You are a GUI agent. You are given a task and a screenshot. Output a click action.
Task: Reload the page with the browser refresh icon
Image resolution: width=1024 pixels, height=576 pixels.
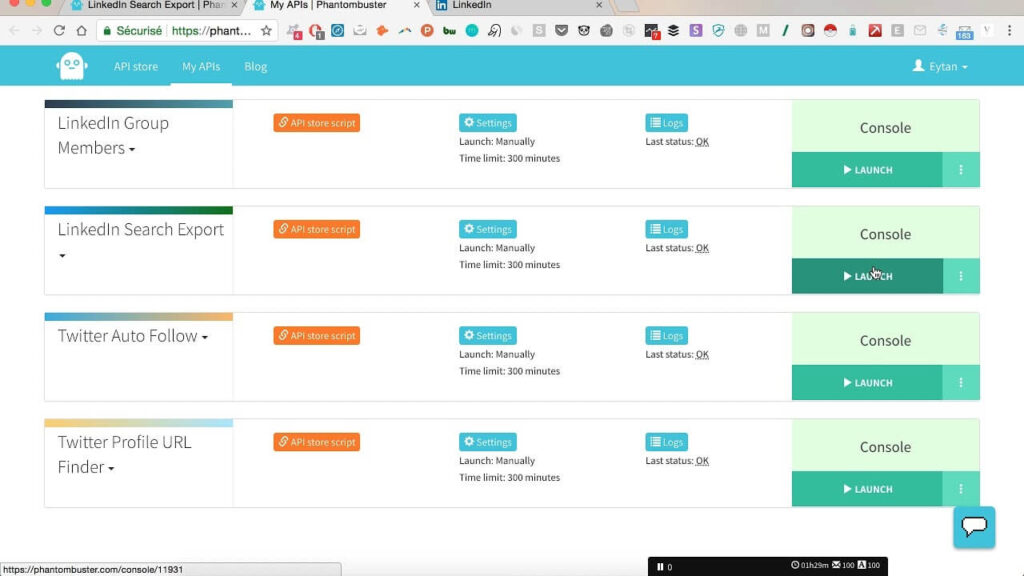[59, 31]
